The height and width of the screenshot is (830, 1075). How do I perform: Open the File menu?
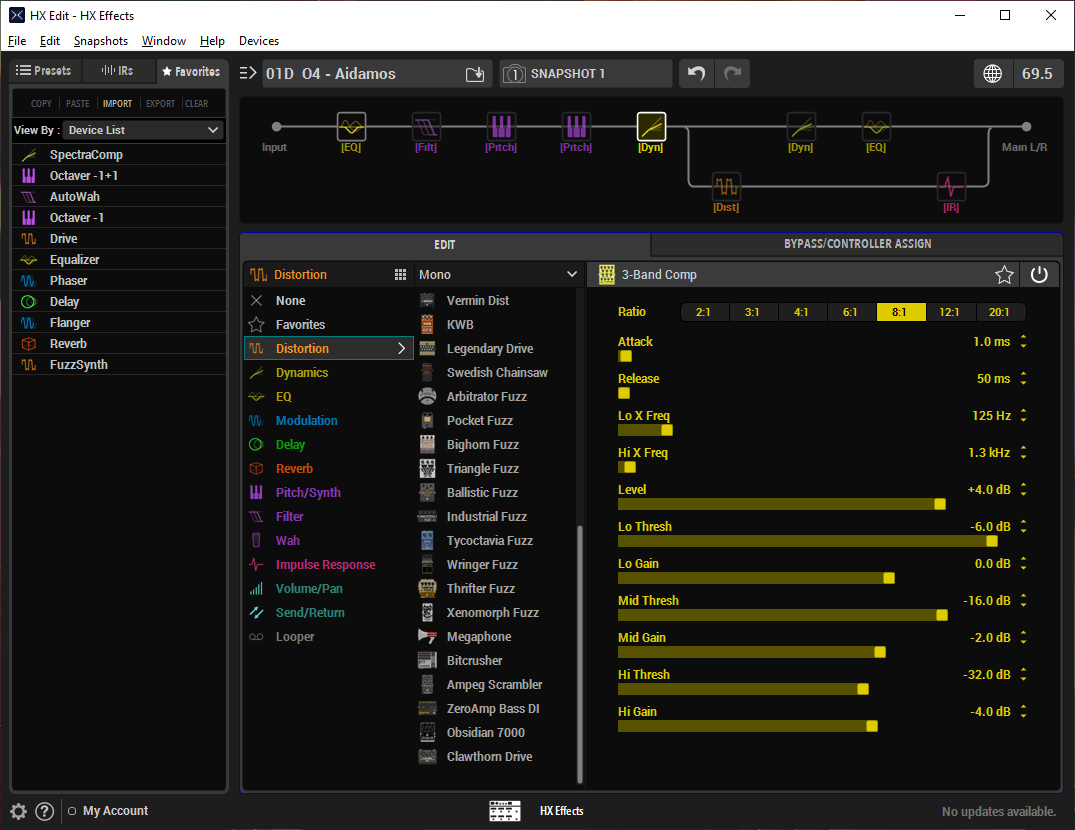(17, 41)
